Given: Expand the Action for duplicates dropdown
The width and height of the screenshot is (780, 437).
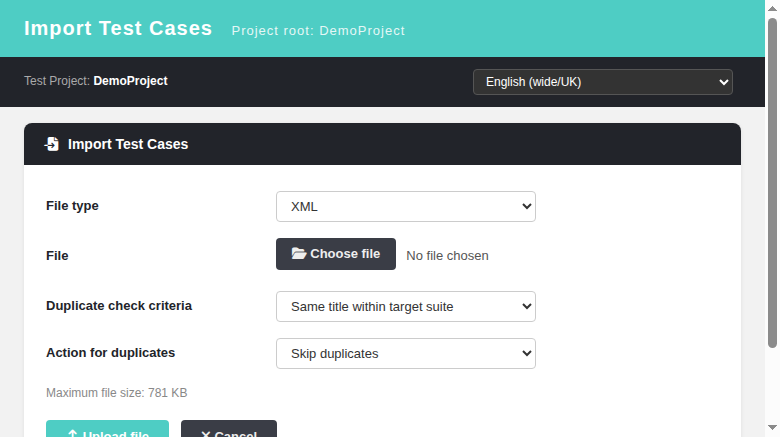Looking at the screenshot, I should click(405, 353).
